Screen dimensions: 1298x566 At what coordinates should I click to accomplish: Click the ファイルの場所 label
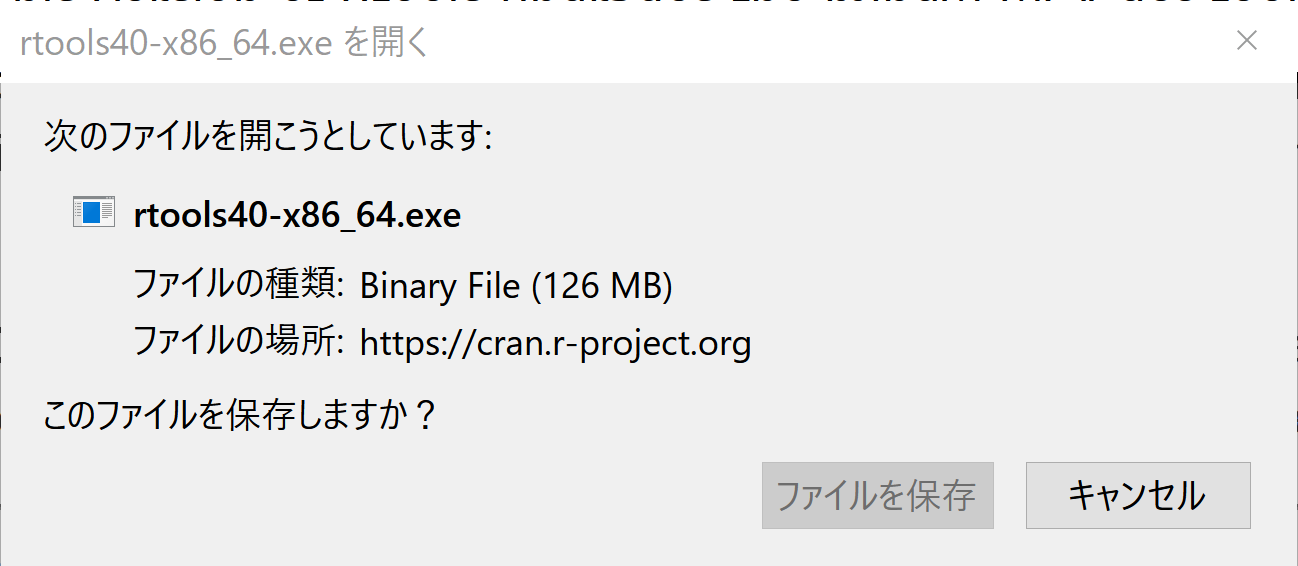click(239, 343)
